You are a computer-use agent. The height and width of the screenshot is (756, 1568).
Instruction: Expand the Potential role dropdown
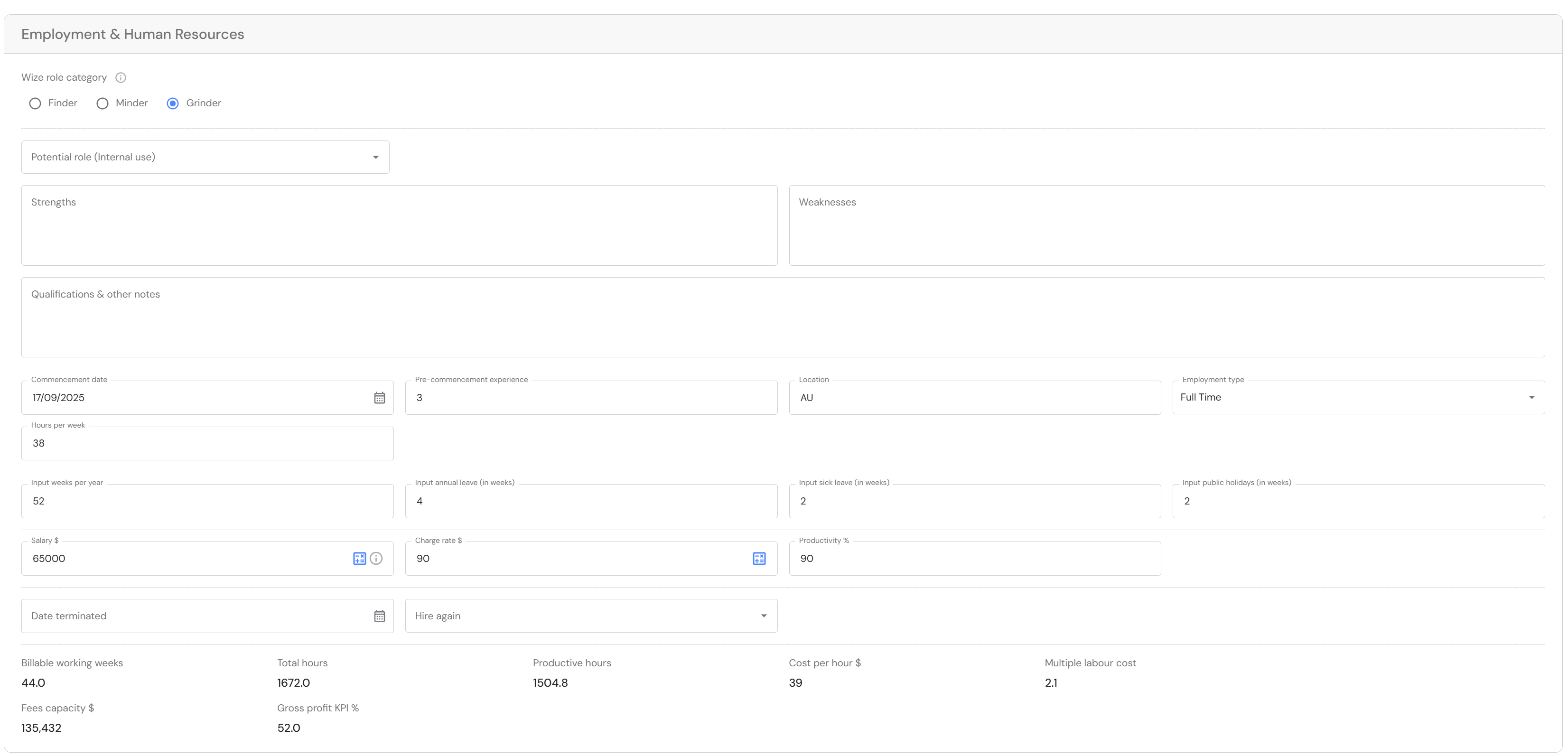point(205,157)
